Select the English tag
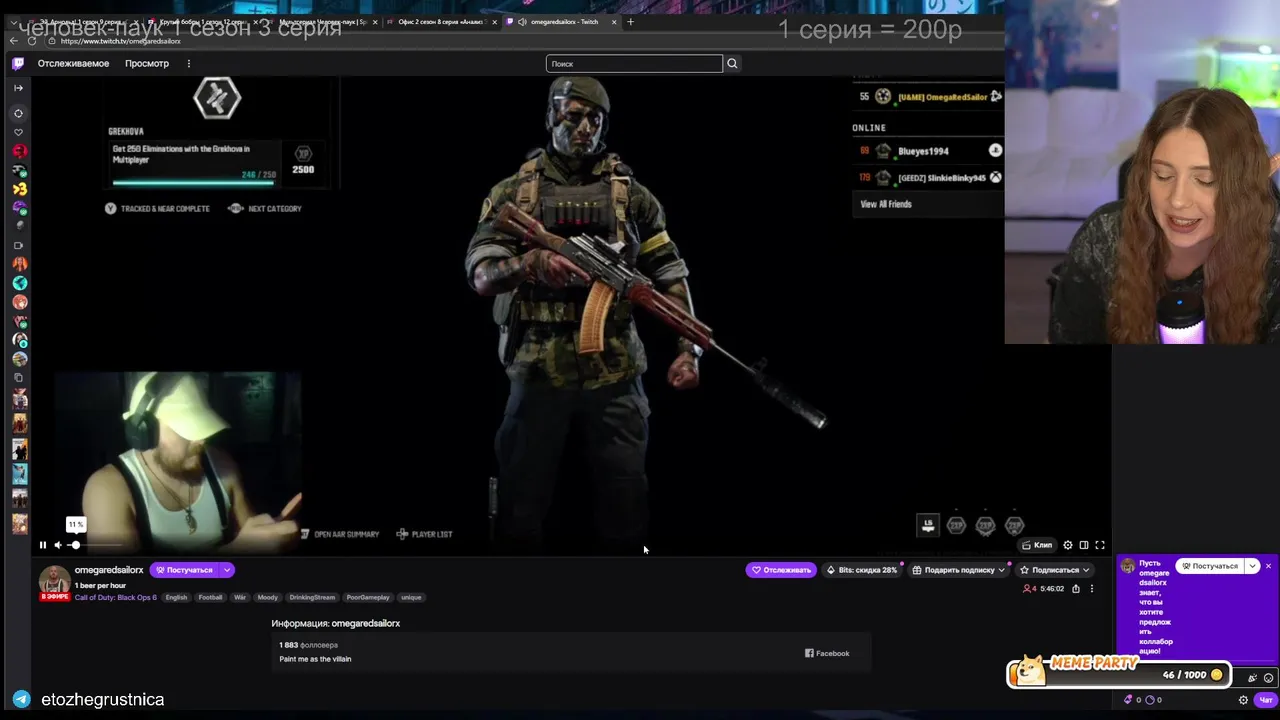The width and height of the screenshot is (1280, 720). pos(176,597)
